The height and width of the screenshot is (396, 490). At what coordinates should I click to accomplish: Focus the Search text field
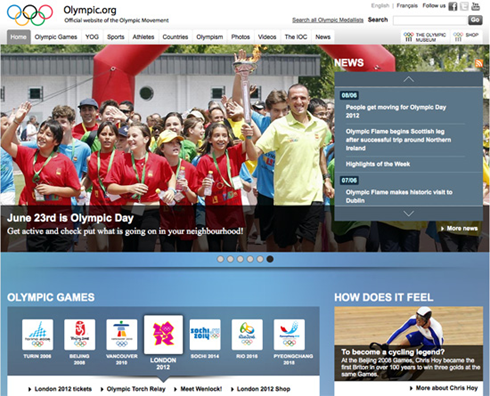tap(430, 20)
